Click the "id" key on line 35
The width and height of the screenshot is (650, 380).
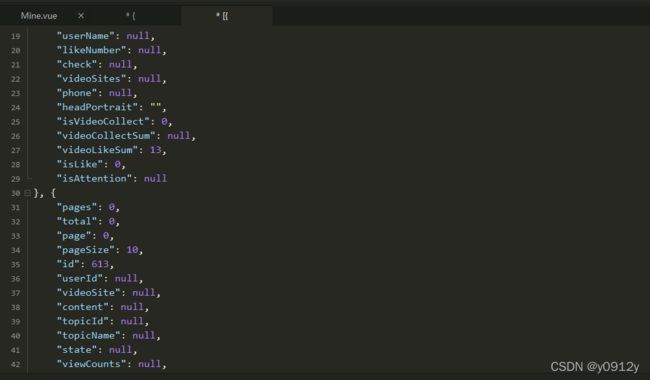click(x=68, y=264)
